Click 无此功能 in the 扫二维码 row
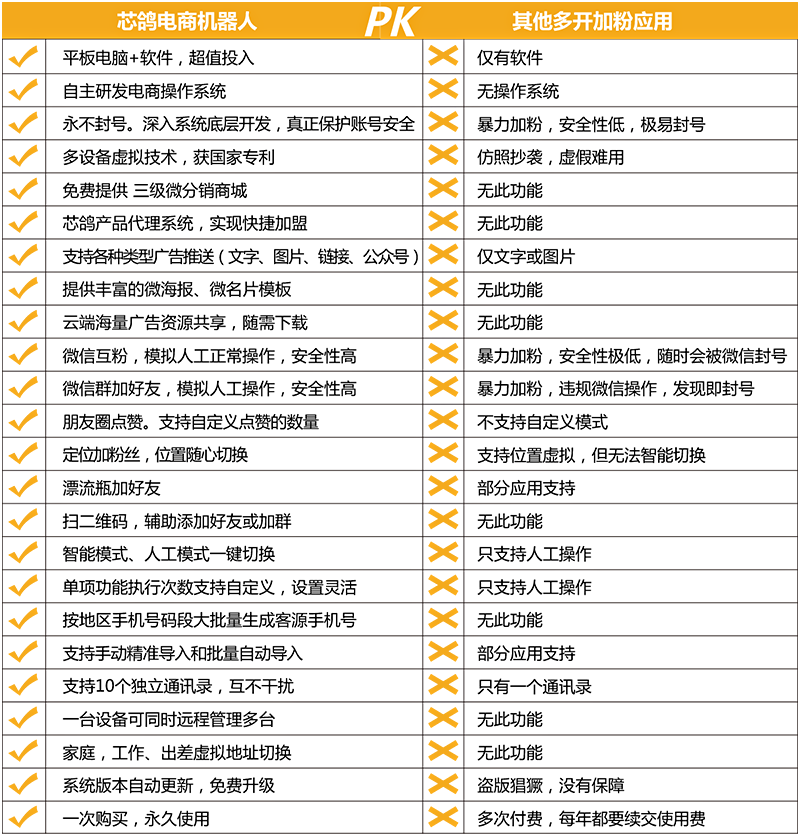800x837 pixels. 510,521
